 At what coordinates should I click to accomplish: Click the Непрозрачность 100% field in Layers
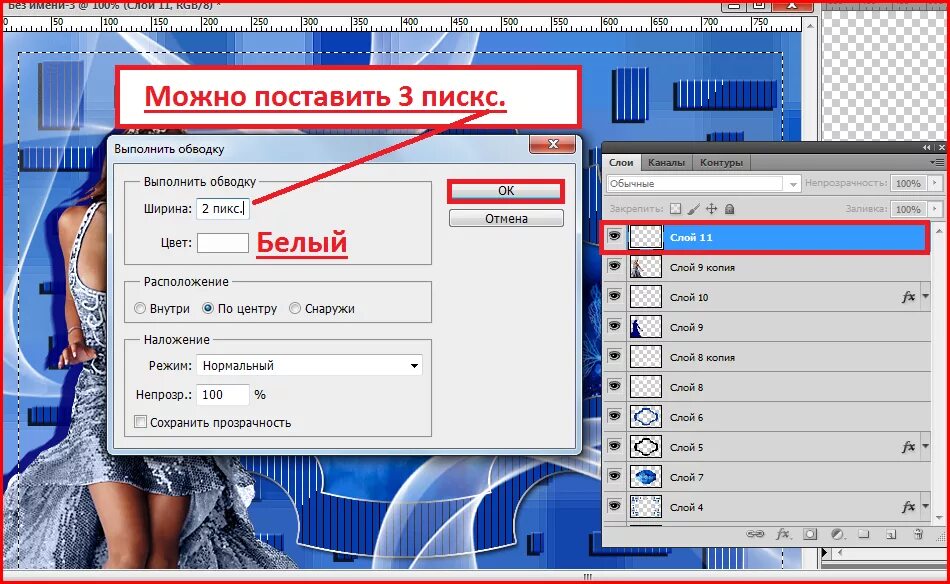pos(908,183)
